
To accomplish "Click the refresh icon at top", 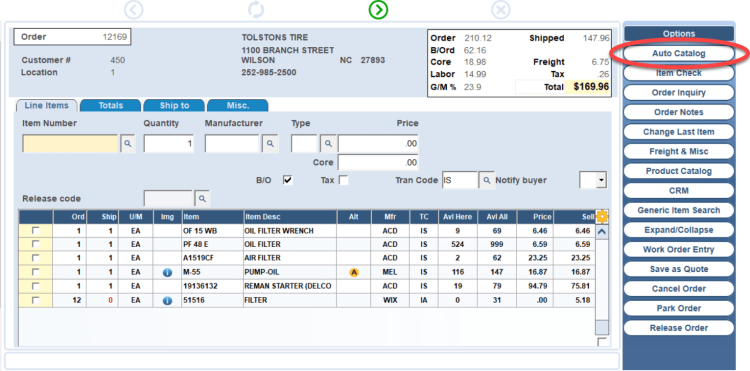I will click(256, 10).
